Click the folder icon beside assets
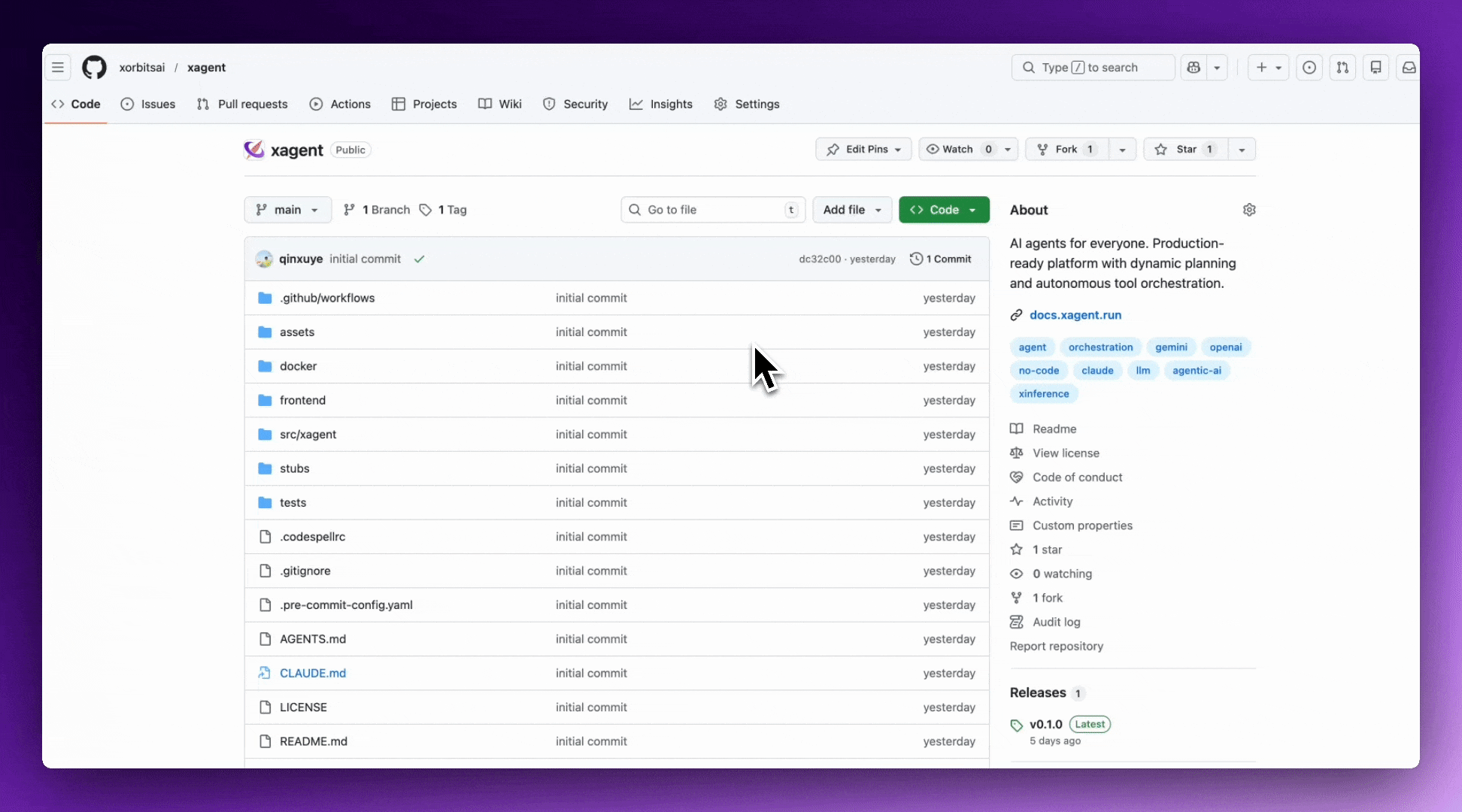This screenshot has height=812, width=1462. pyautogui.click(x=265, y=332)
